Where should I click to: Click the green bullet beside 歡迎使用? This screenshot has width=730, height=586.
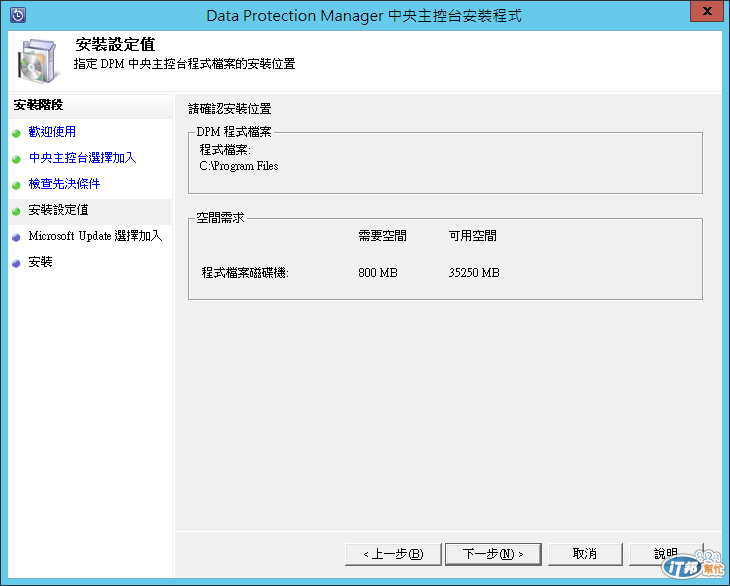tap(16, 133)
